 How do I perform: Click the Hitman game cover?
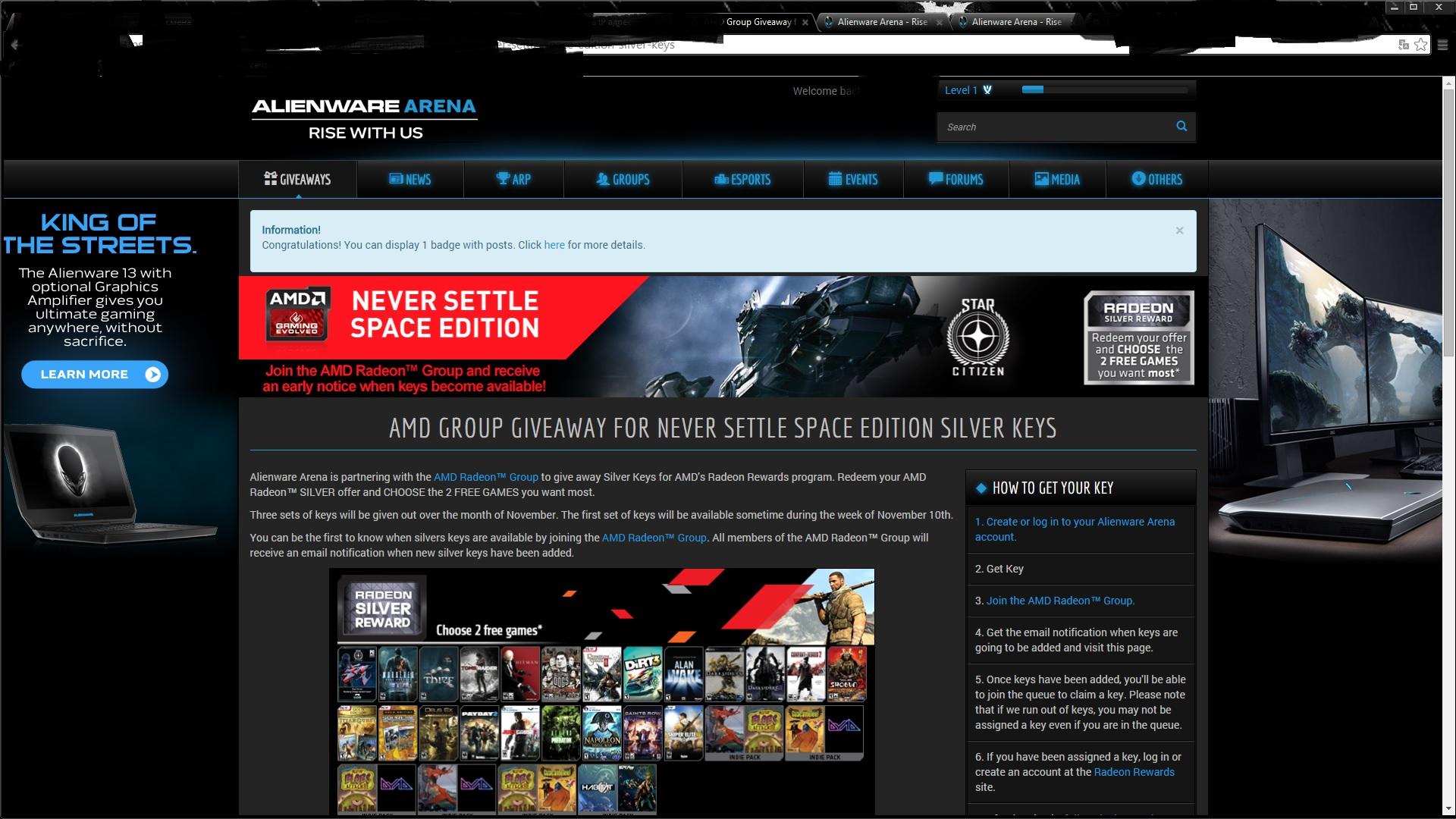[520, 674]
